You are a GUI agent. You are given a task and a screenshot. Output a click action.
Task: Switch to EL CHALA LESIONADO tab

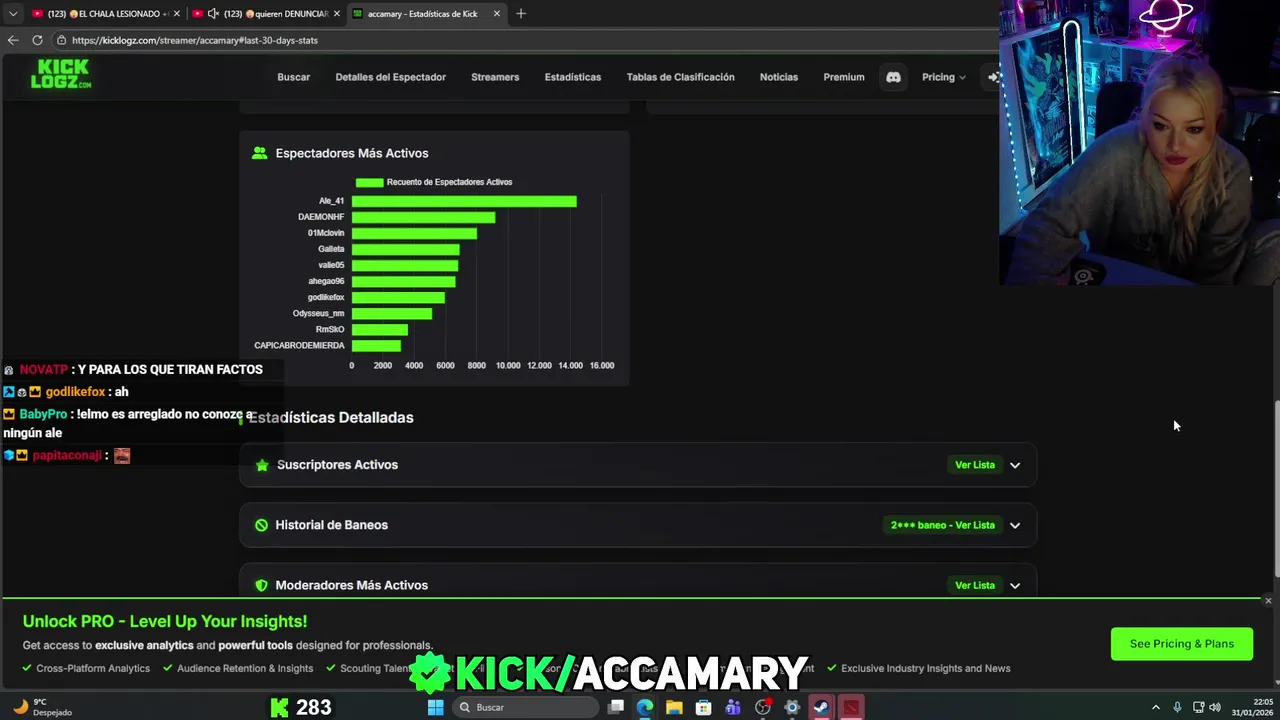(103, 13)
